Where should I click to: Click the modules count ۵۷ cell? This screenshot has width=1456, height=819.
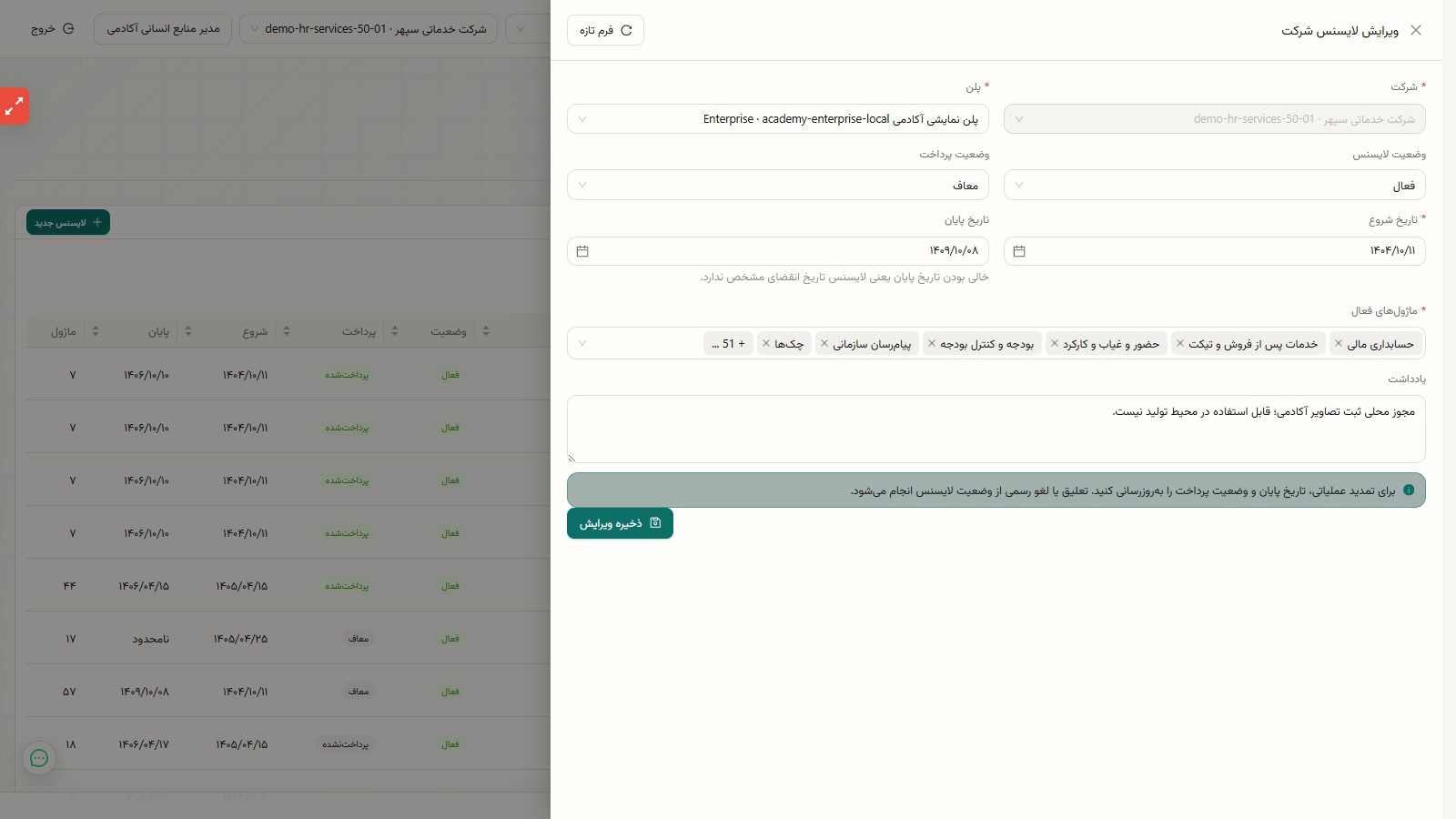[x=69, y=692]
